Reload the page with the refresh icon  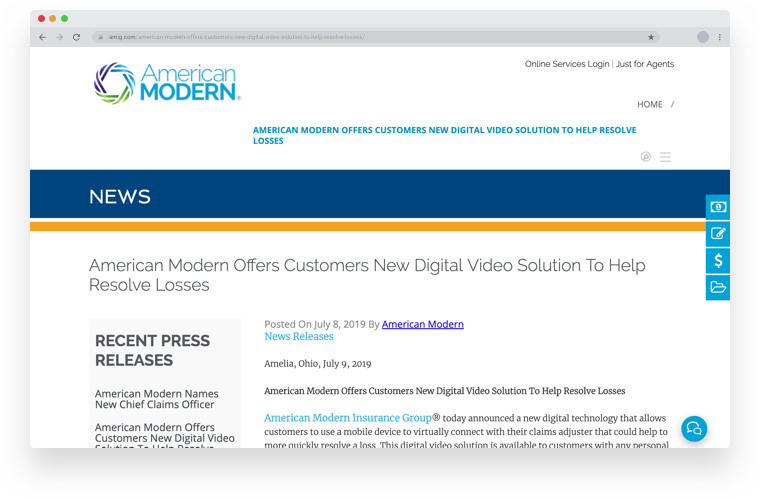click(x=76, y=37)
